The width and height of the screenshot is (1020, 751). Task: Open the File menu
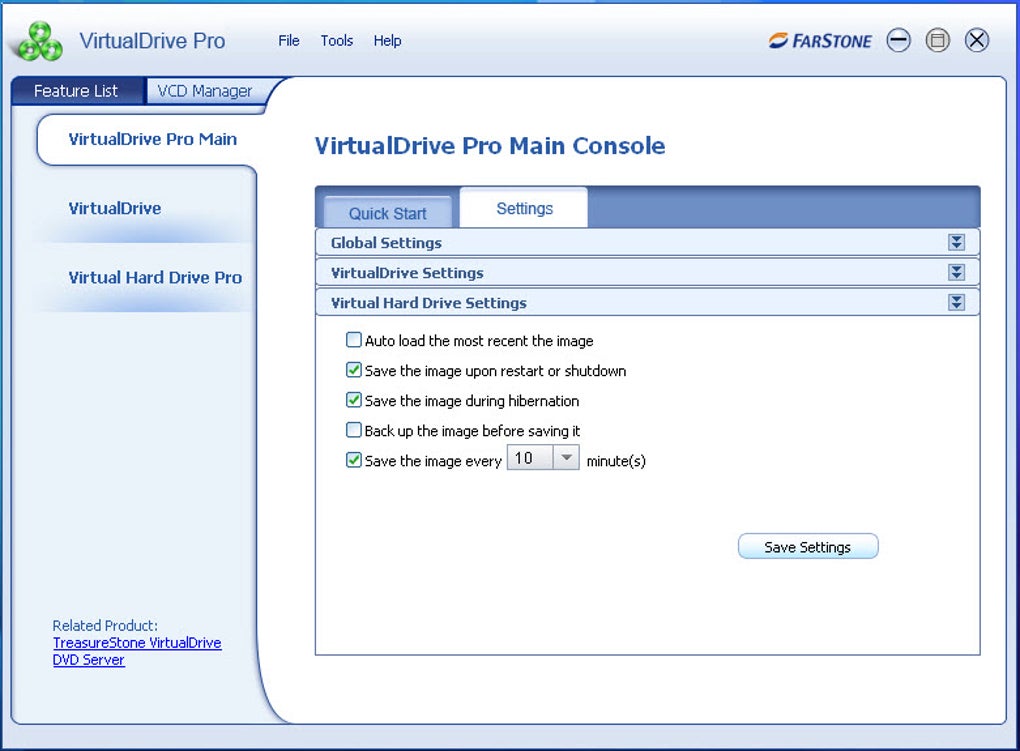(x=289, y=40)
